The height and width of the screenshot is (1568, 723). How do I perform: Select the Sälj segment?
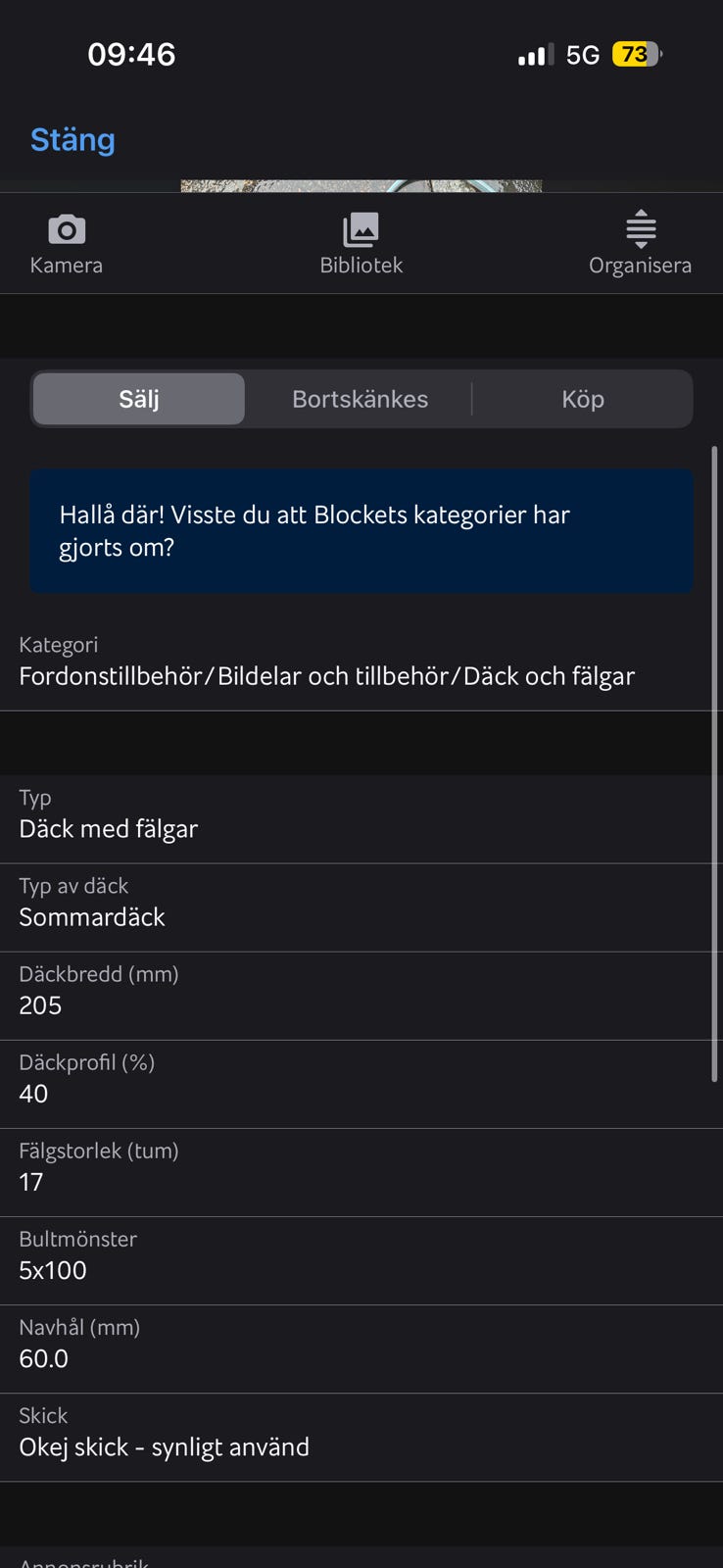click(x=137, y=399)
